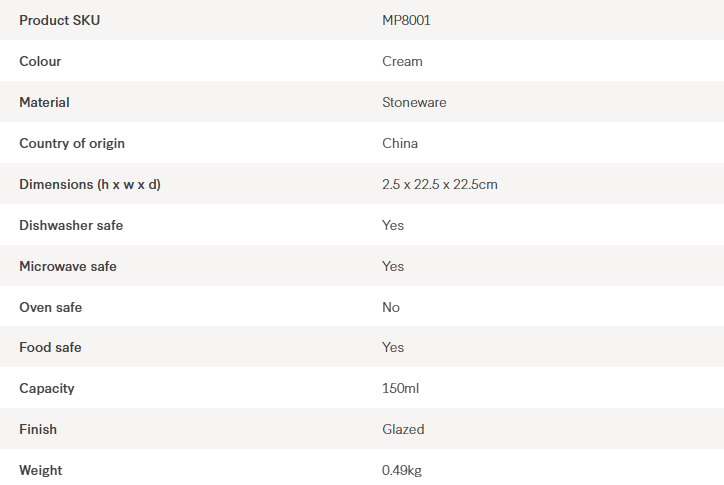Click the Colour row label
The height and width of the screenshot is (485, 724).
pos(40,61)
